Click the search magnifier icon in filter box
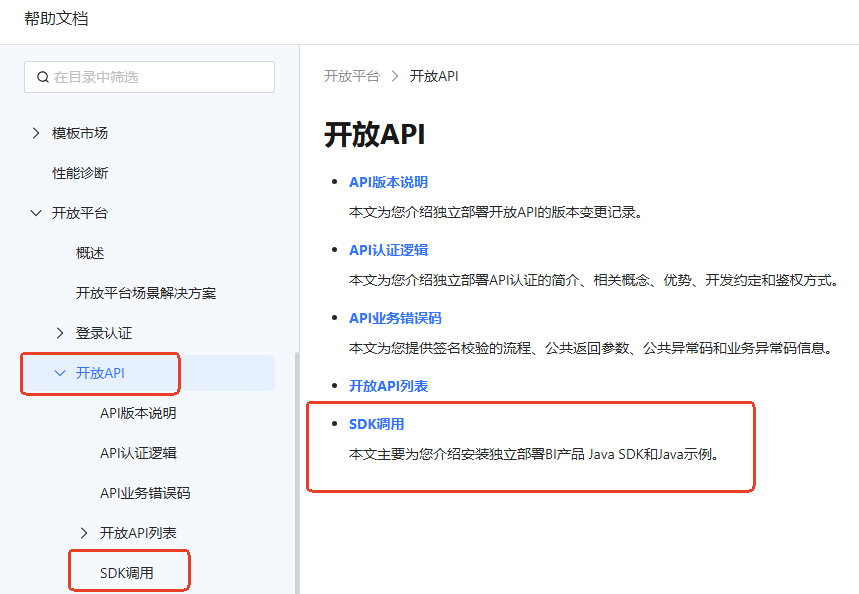 pos(43,77)
